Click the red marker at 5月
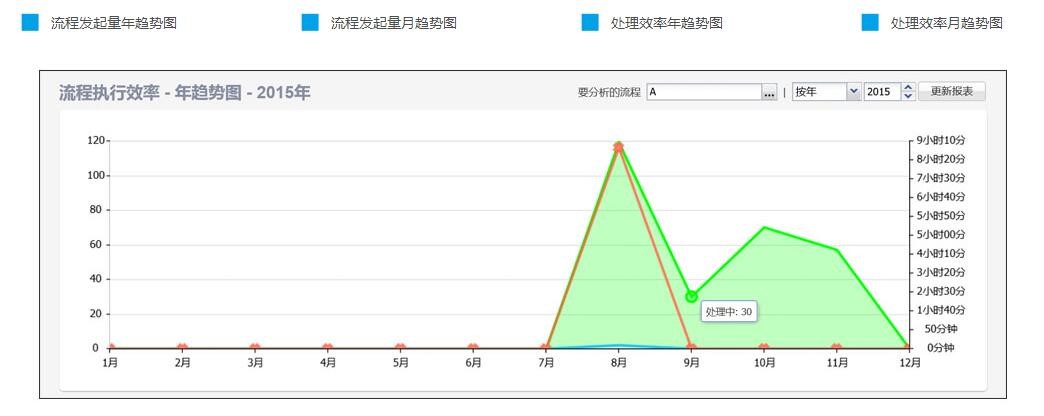Viewport: 1044px width, 416px height. click(400, 348)
